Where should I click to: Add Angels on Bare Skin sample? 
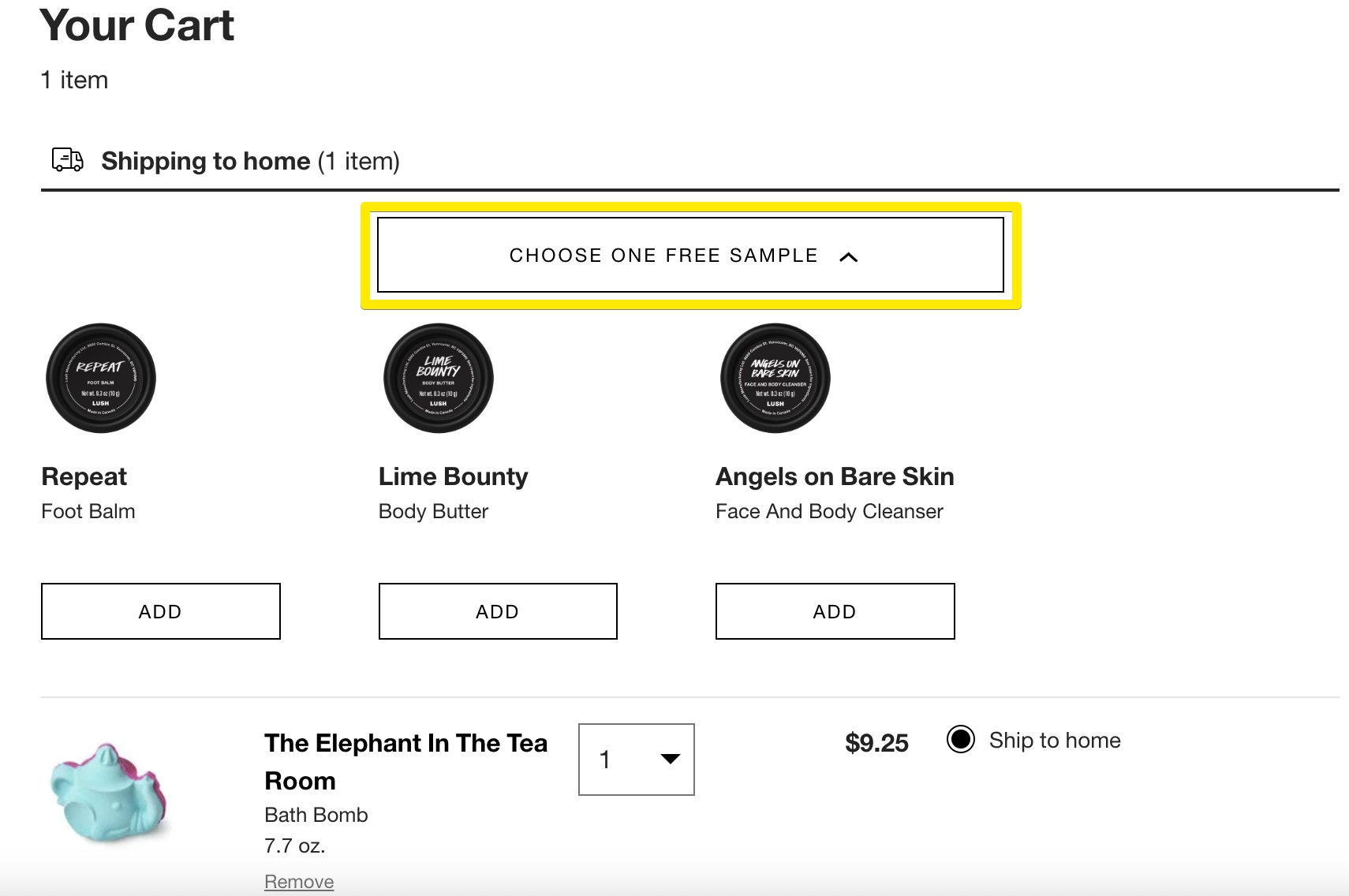click(835, 611)
